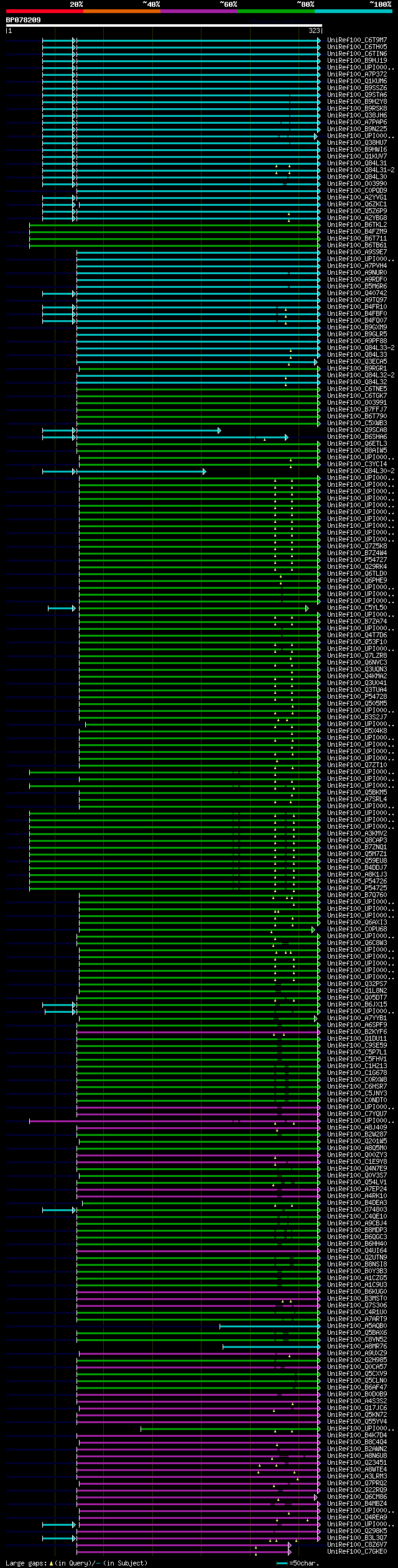This screenshot has width=398, height=1568.
Task: Select the UniRef100_B9N225 label
Action: coord(357,129)
